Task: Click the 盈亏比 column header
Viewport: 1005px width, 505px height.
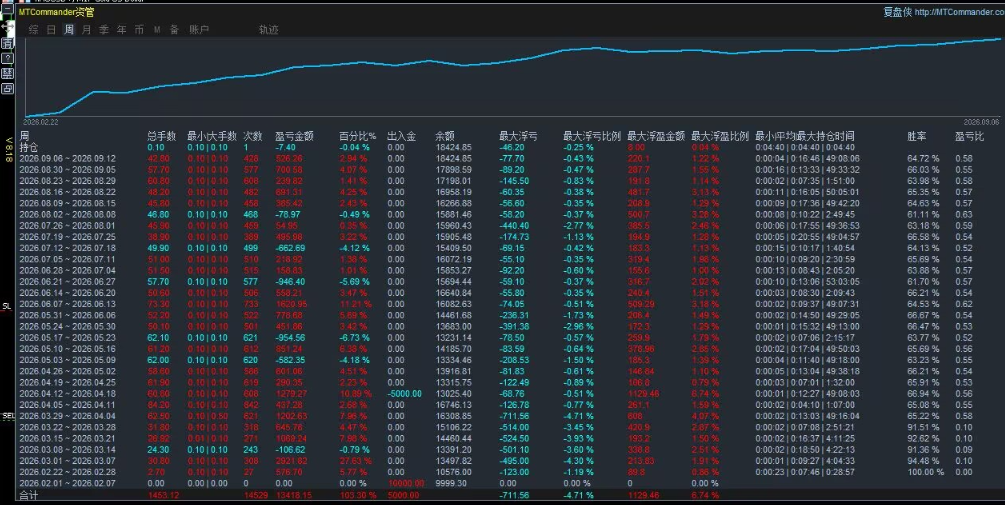Action: (969, 136)
